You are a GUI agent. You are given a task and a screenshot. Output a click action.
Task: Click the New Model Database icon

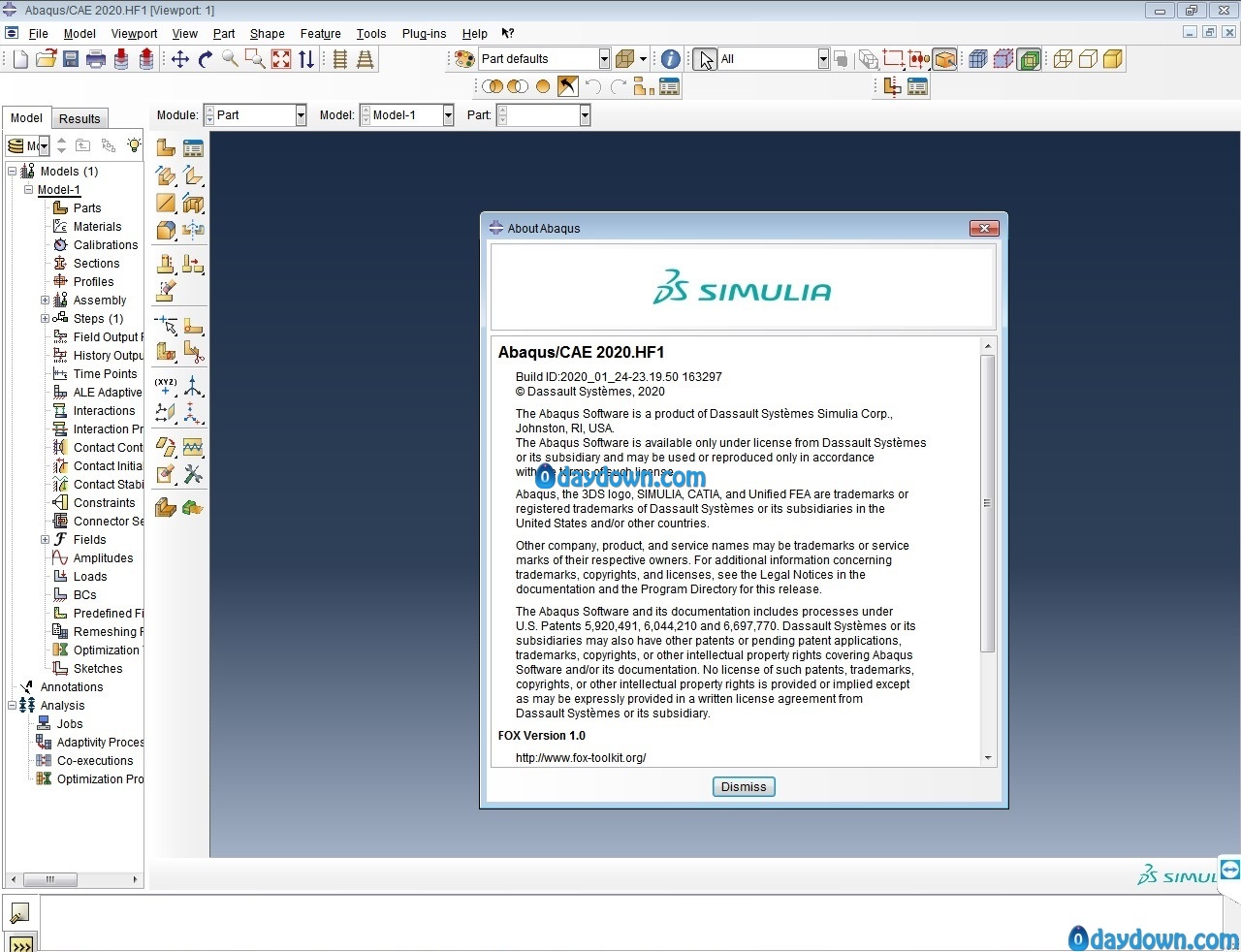(20, 59)
